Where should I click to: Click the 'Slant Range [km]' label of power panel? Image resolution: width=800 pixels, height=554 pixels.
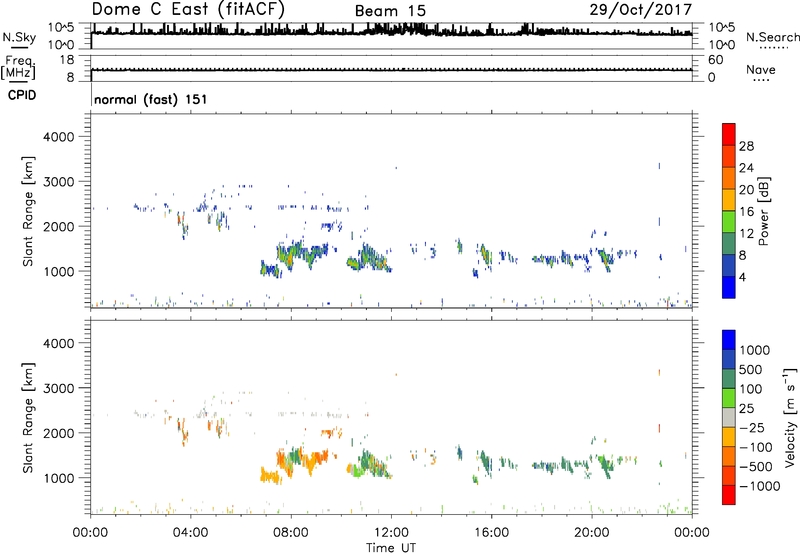click(x=28, y=211)
